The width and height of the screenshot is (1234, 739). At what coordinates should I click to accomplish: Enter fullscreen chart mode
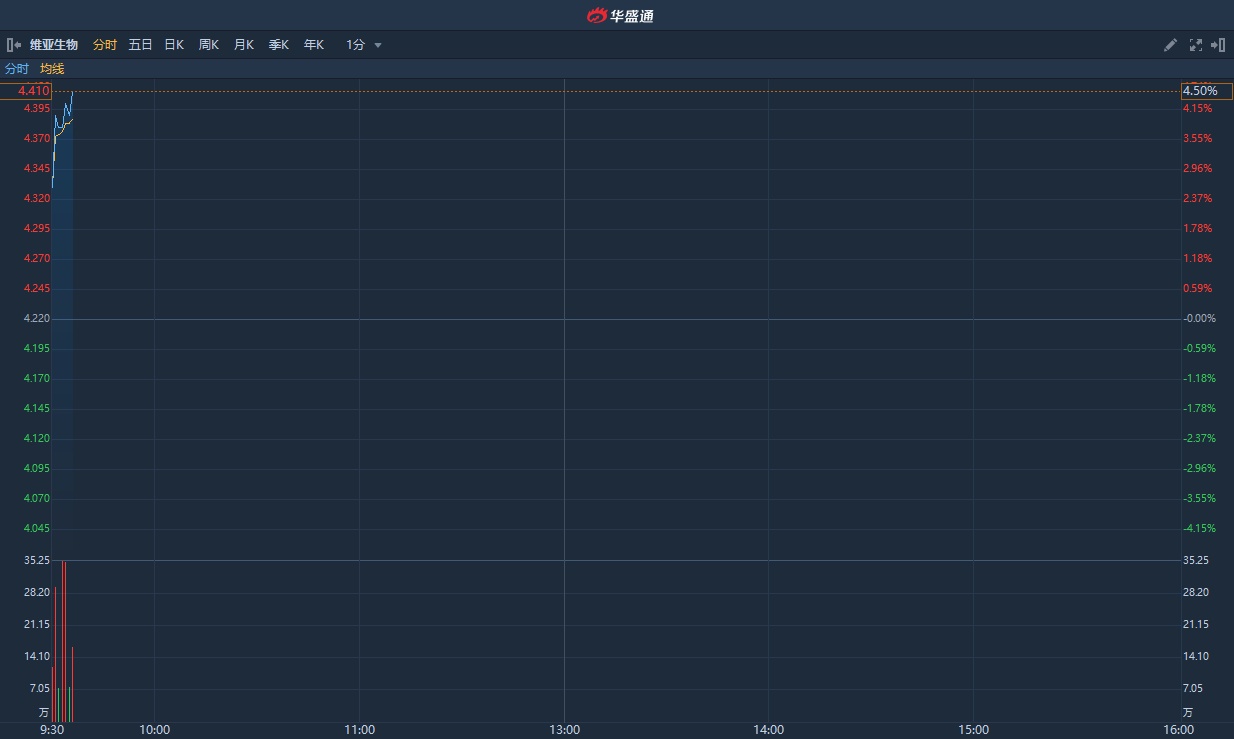[1195, 45]
